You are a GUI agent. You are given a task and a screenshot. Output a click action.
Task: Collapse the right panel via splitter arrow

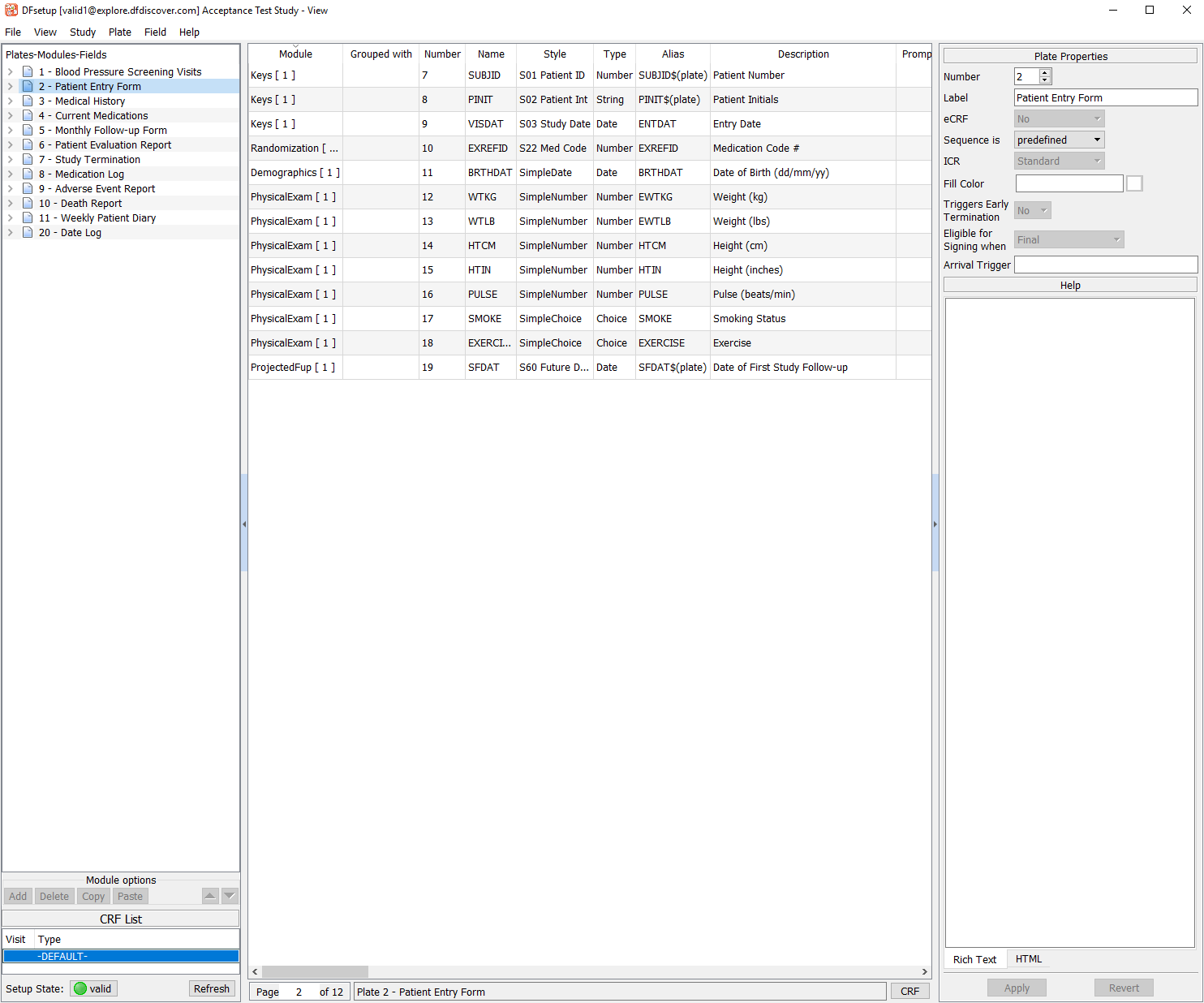point(935,524)
